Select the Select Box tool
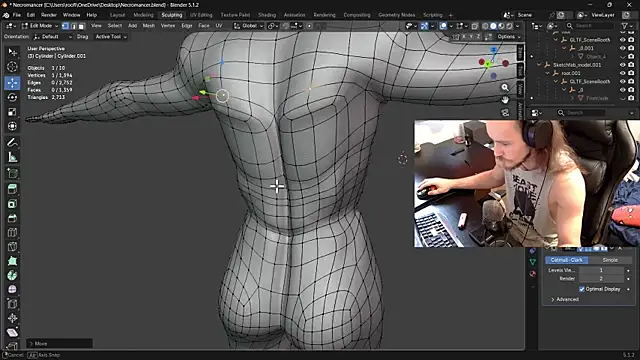Viewport: 640px width, 360px height. click(12, 52)
